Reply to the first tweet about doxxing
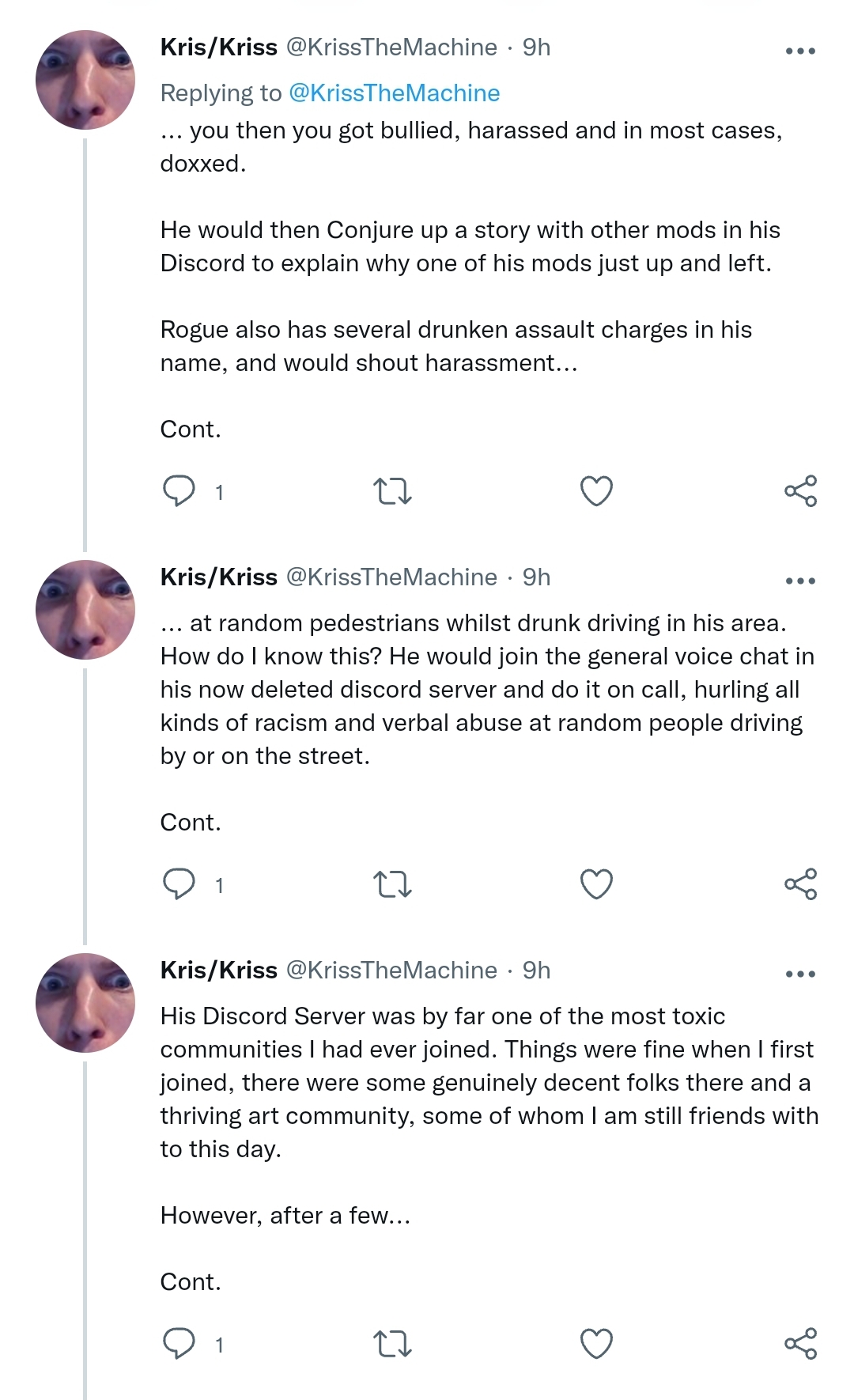The height and width of the screenshot is (1400, 854). click(179, 491)
